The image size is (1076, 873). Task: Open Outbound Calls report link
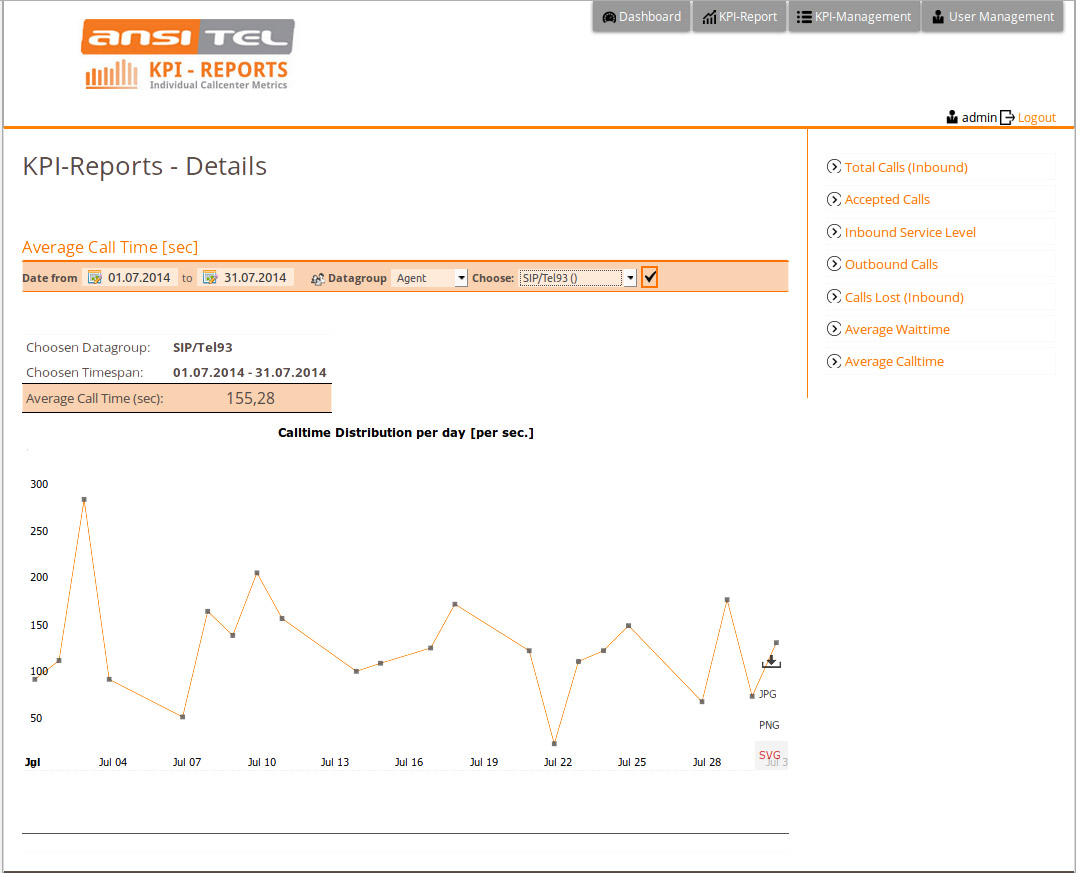pos(891,264)
